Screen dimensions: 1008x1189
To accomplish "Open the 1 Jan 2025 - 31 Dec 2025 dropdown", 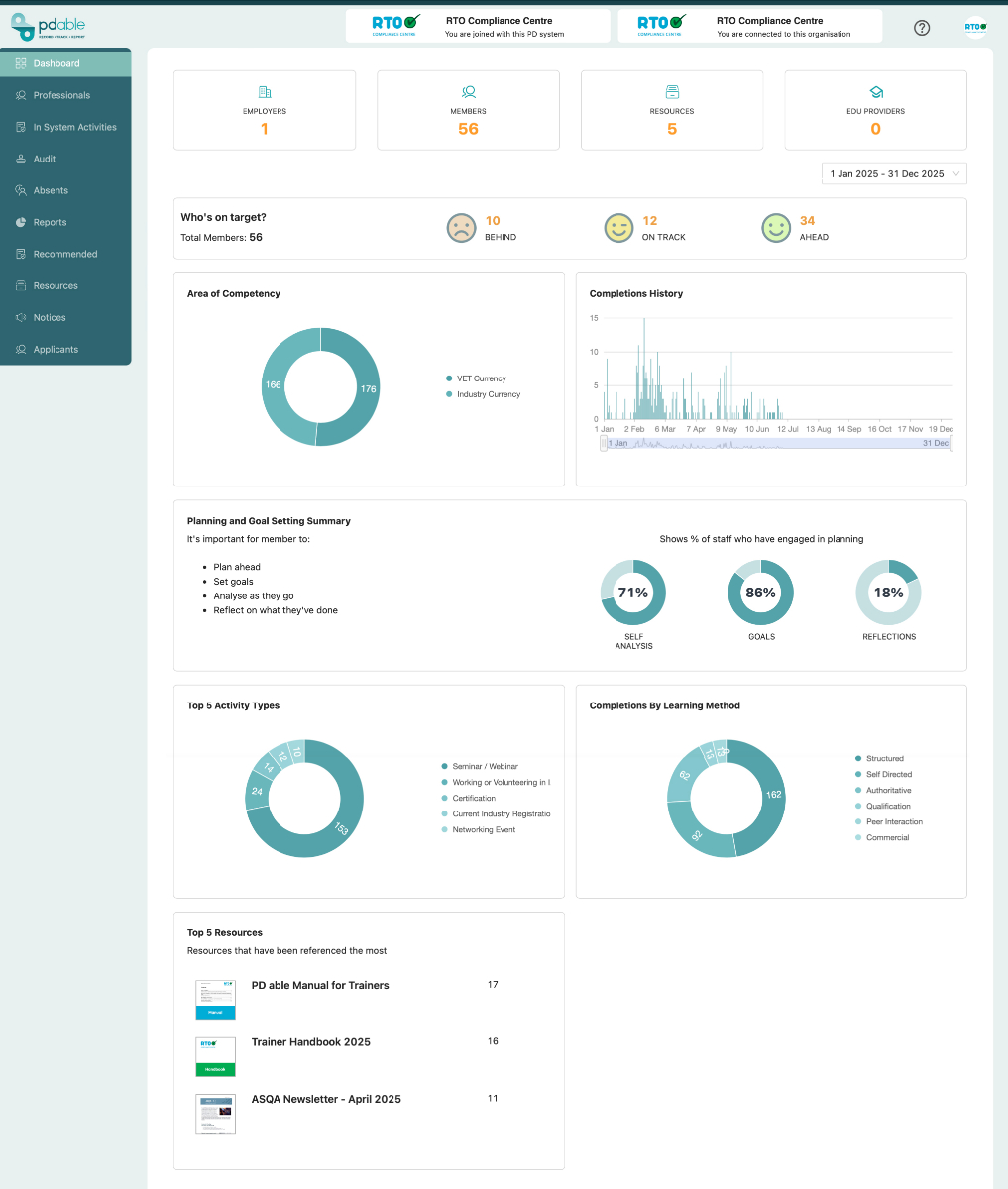I will pyautogui.click(x=893, y=173).
